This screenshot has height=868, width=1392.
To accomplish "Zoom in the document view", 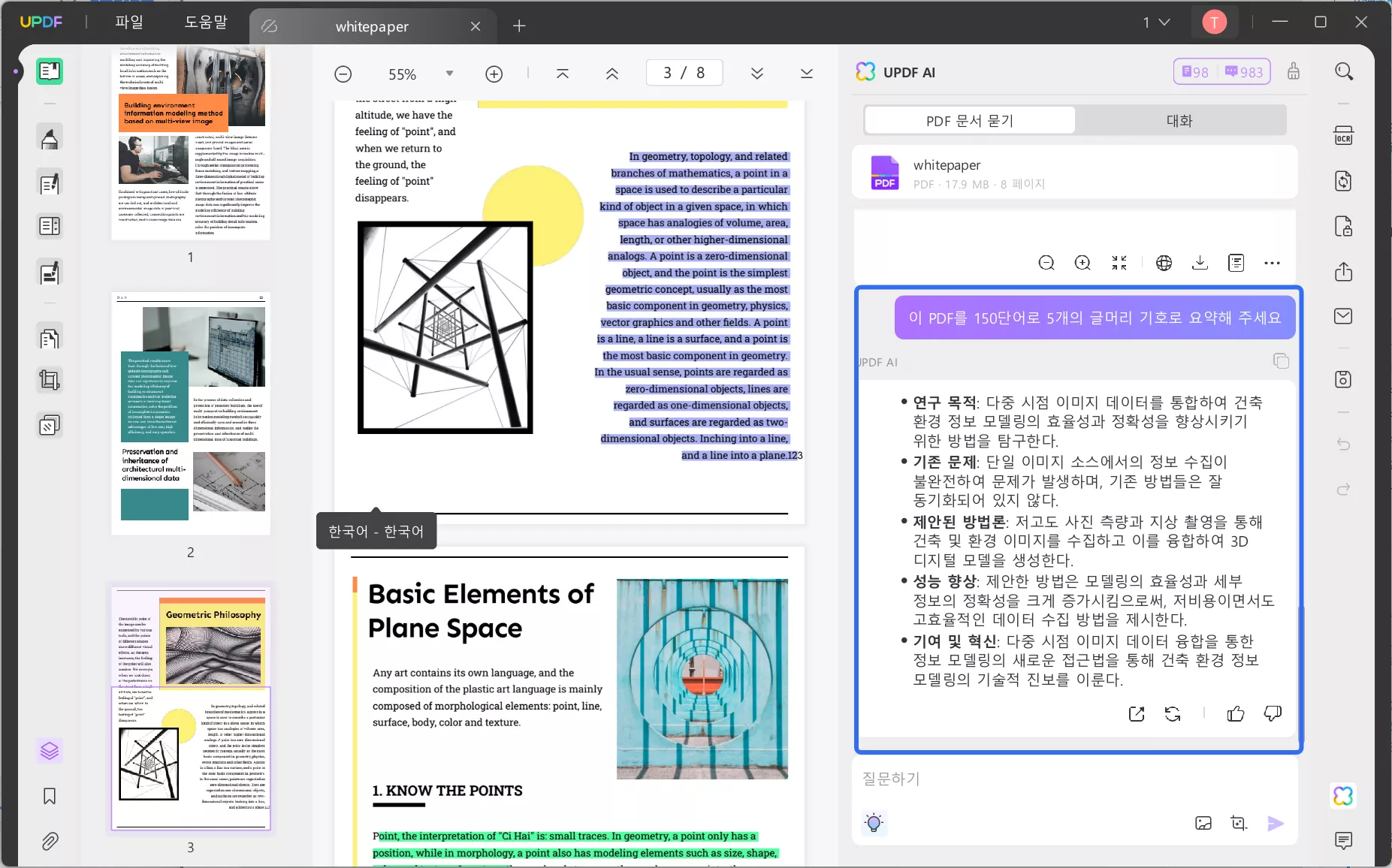I will tap(494, 74).
